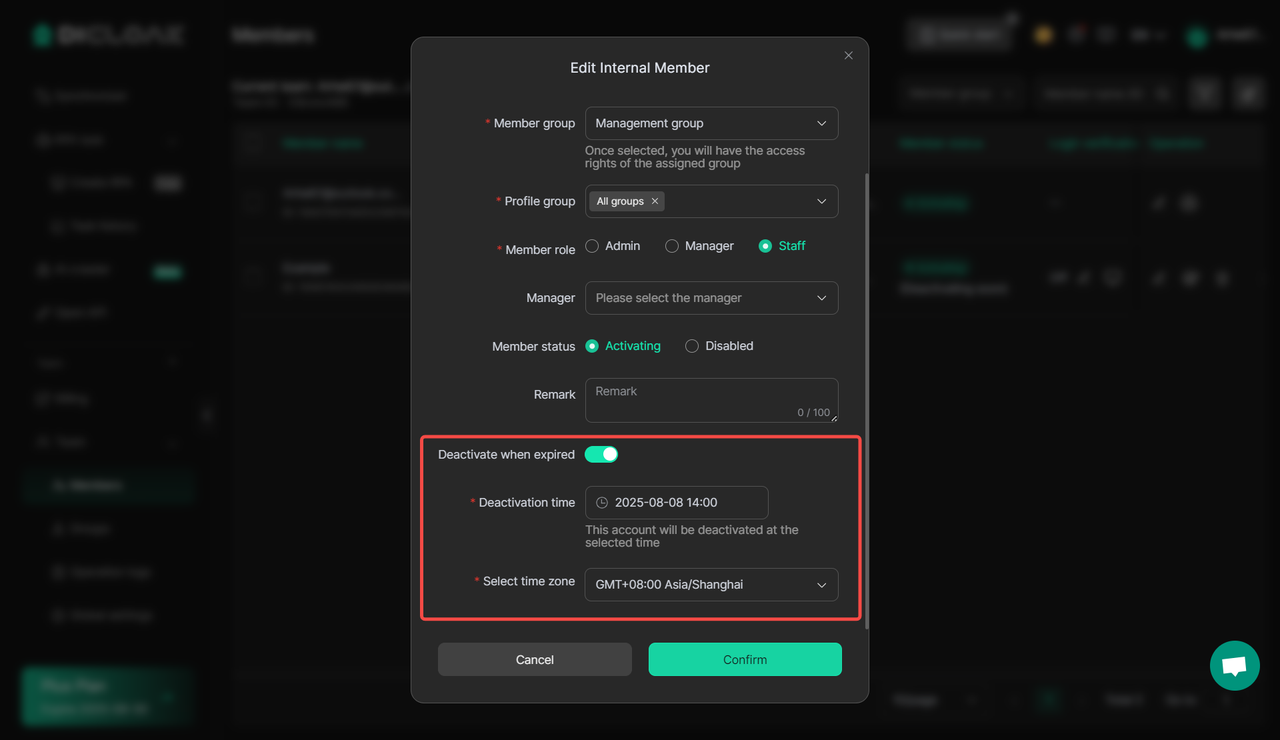This screenshot has width=1280, height=740.
Task: Click the Profile group chevron arrow
Action: point(822,201)
